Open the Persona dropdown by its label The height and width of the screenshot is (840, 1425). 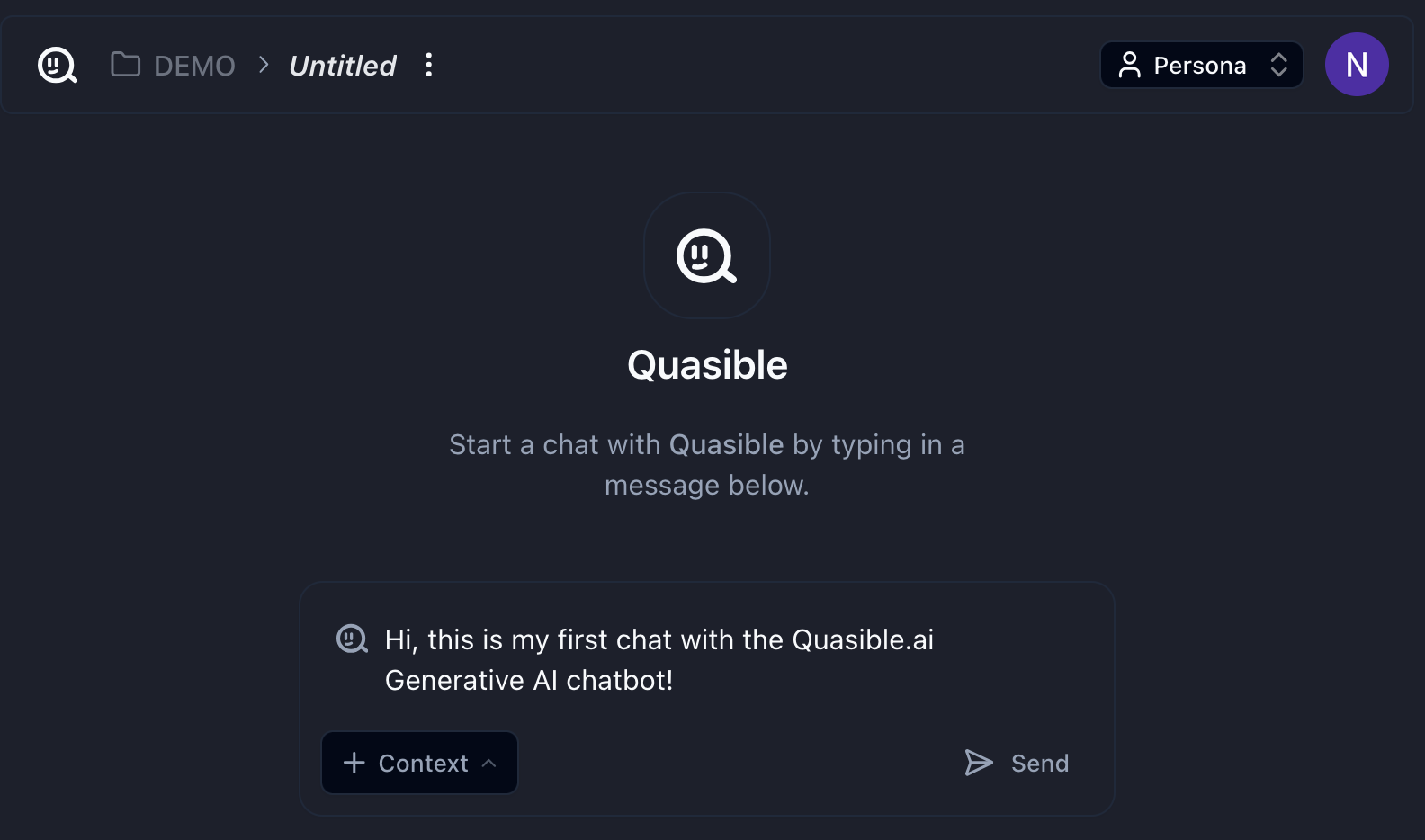(1199, 66)
